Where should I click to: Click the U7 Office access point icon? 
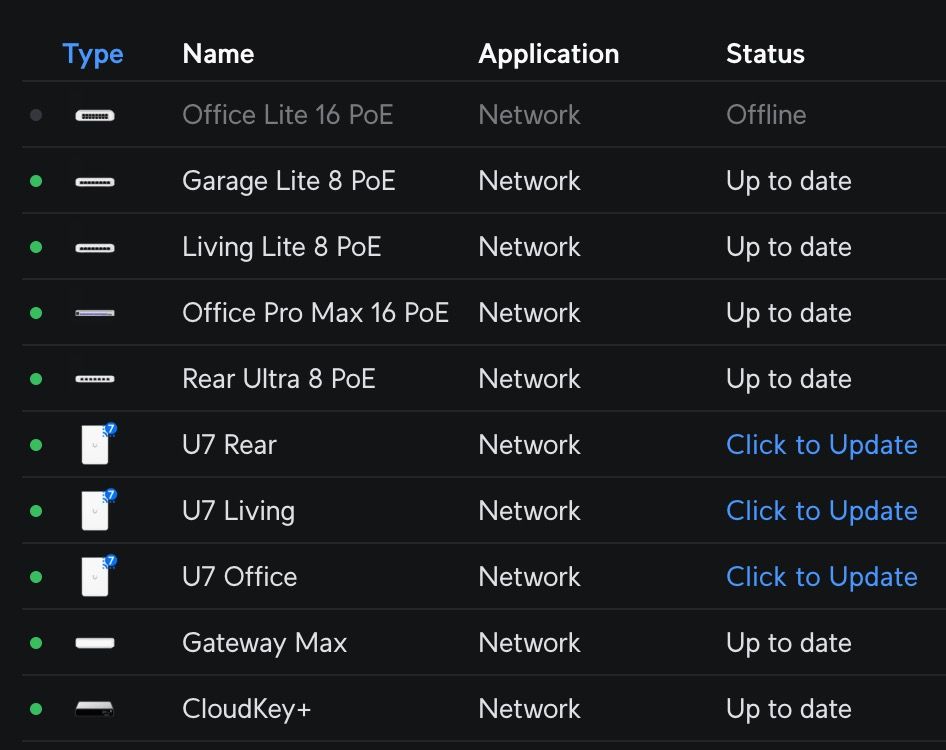(96, 576)
